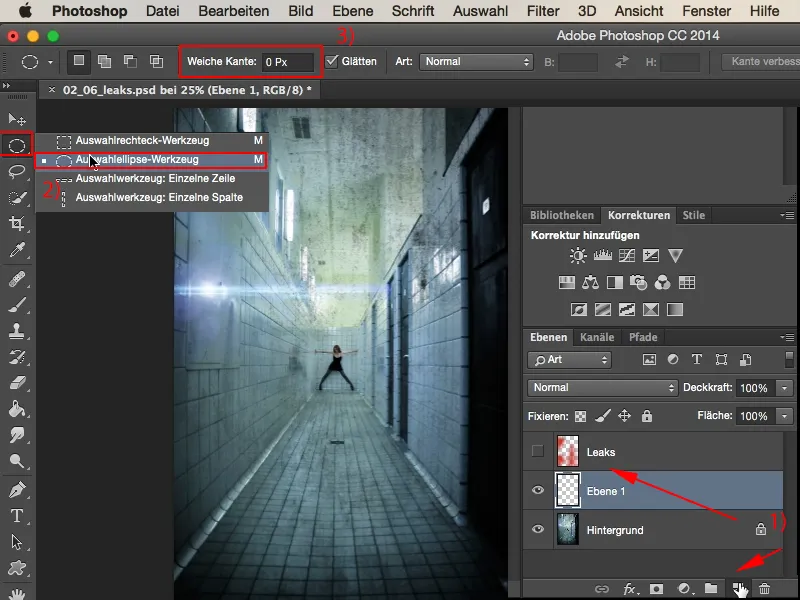Select the Clone Stamp tool
800x600 pixels.
pos(17,331)
